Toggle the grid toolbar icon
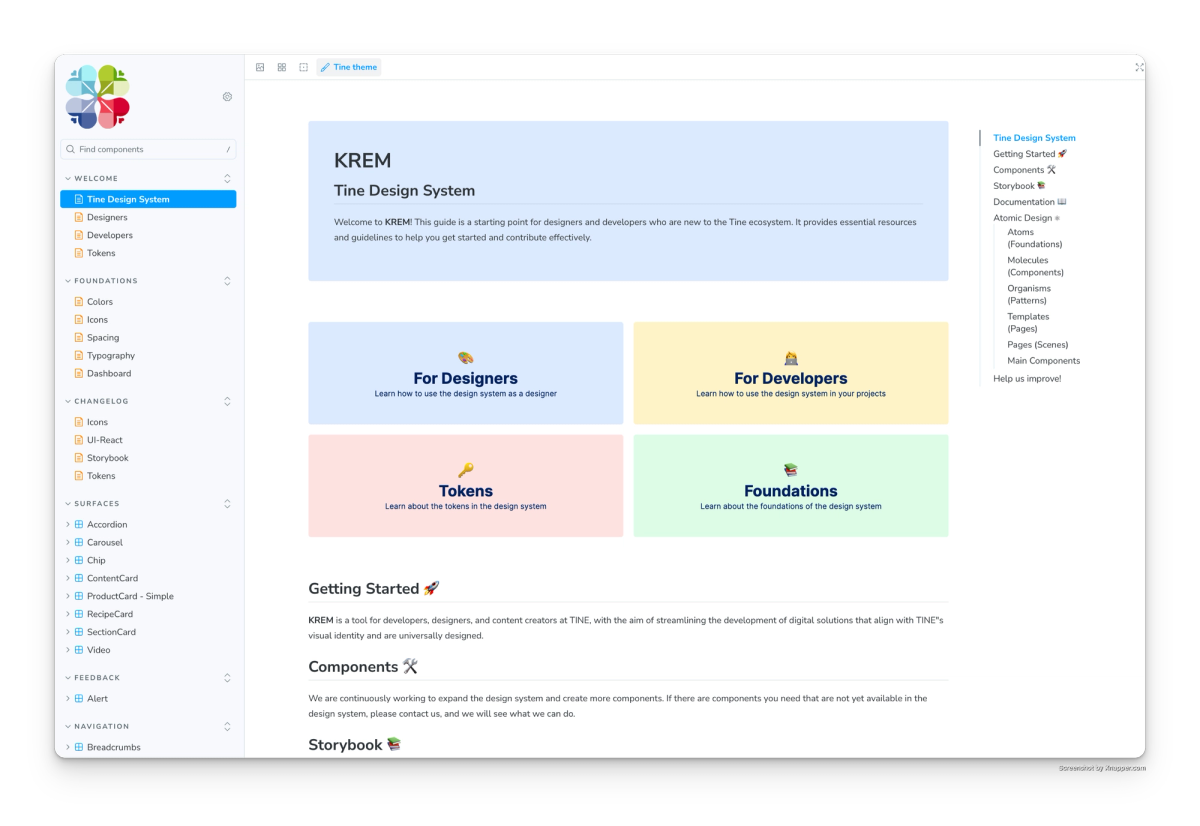1200x826 pixels. (282, 67)
